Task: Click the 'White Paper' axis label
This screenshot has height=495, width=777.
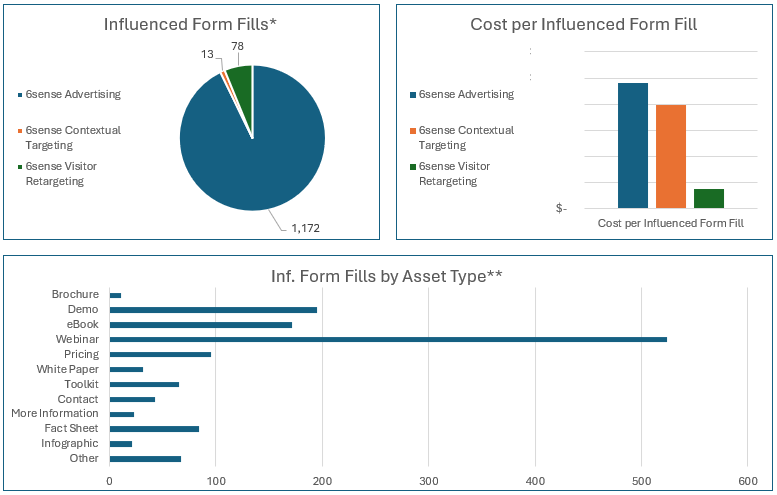Action: coord(67,369)
